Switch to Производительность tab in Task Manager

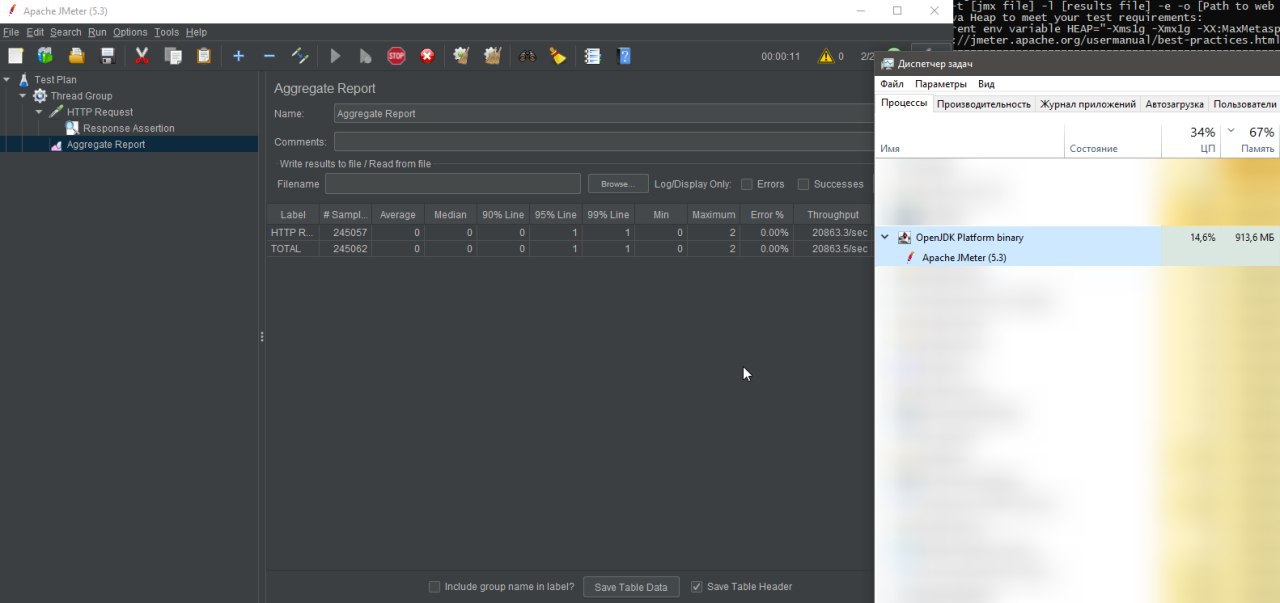tap(984, 104)
